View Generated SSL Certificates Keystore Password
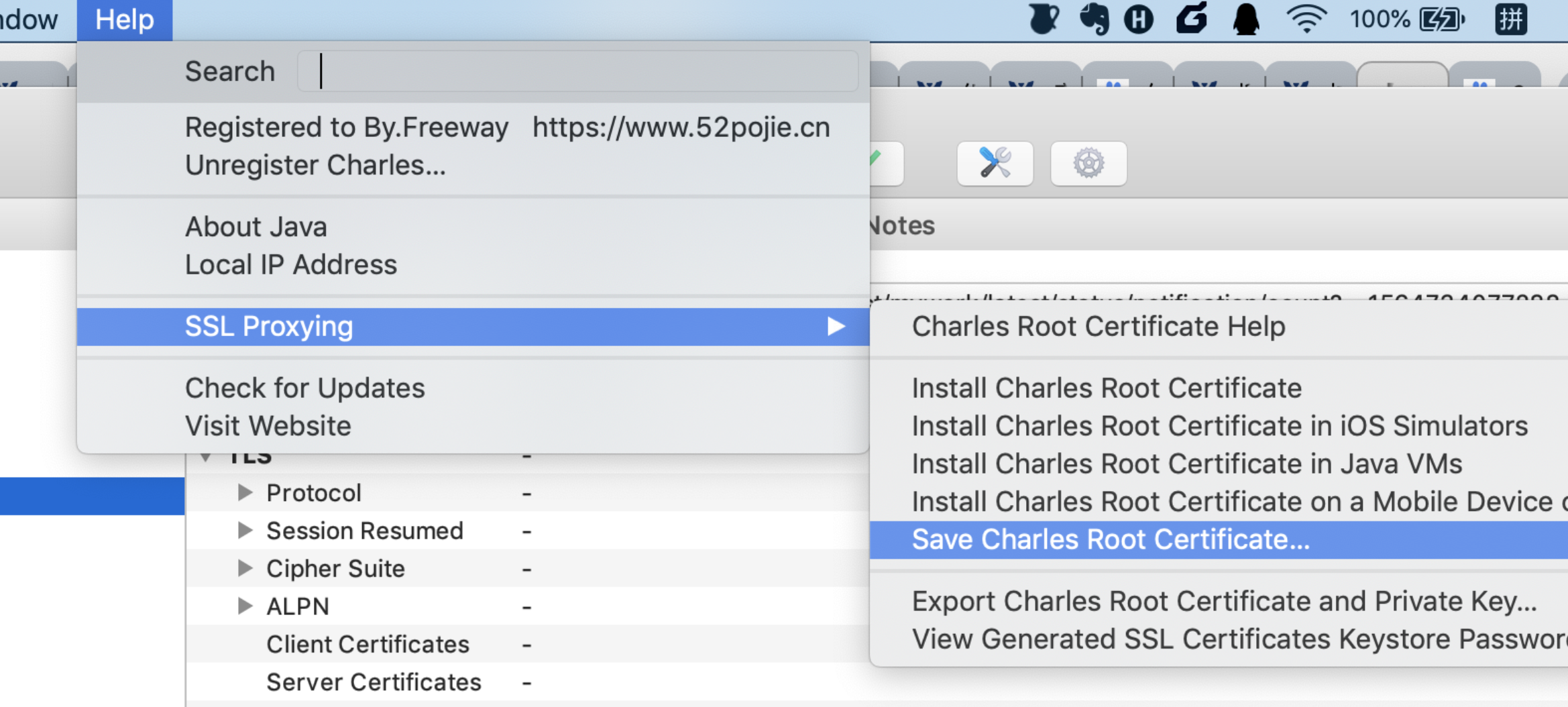Image resolution: width=1568 pixels, height=707 pixels. [x=1219, y=639]
